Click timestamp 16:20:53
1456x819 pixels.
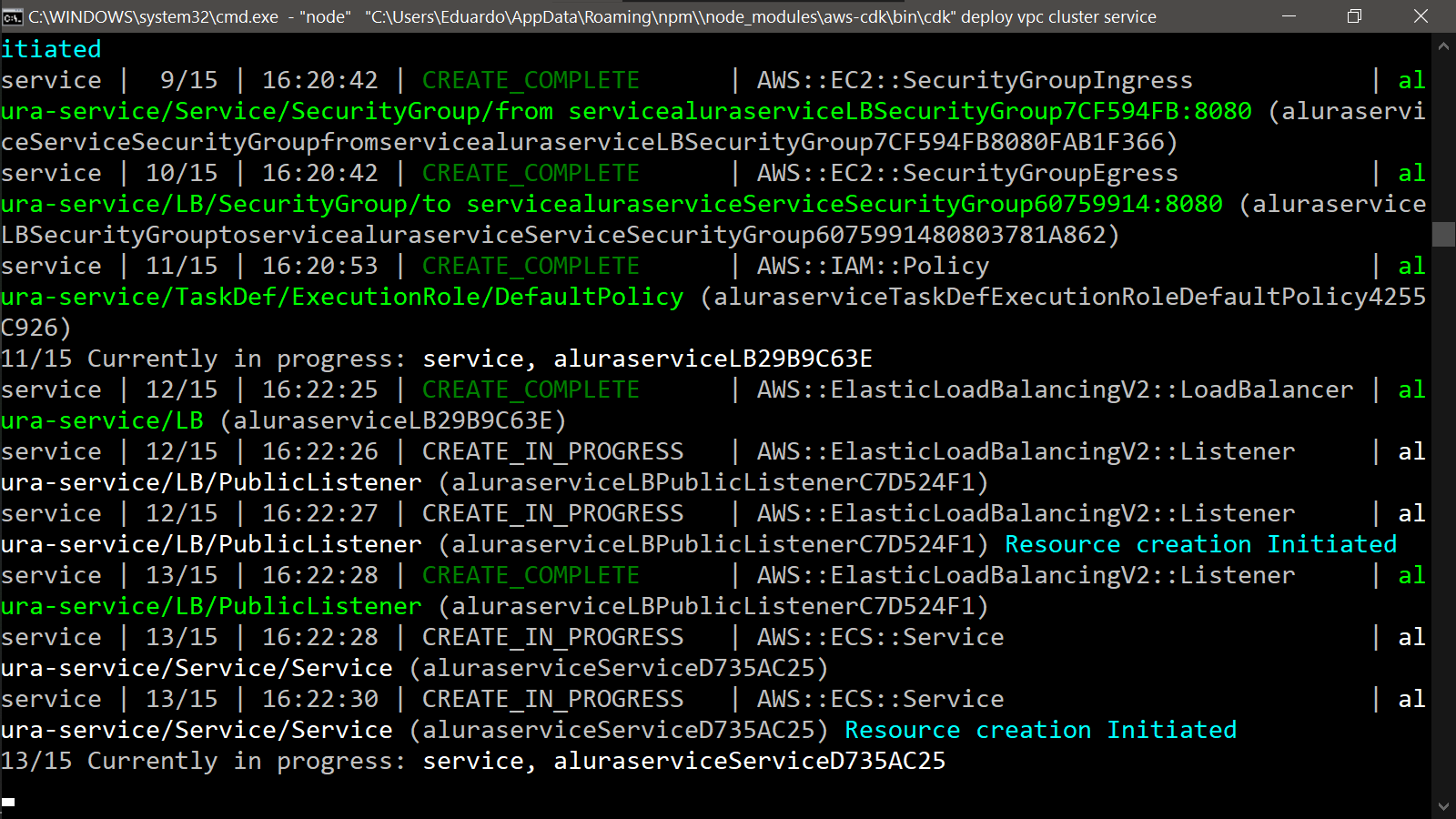tap(319, 266)
